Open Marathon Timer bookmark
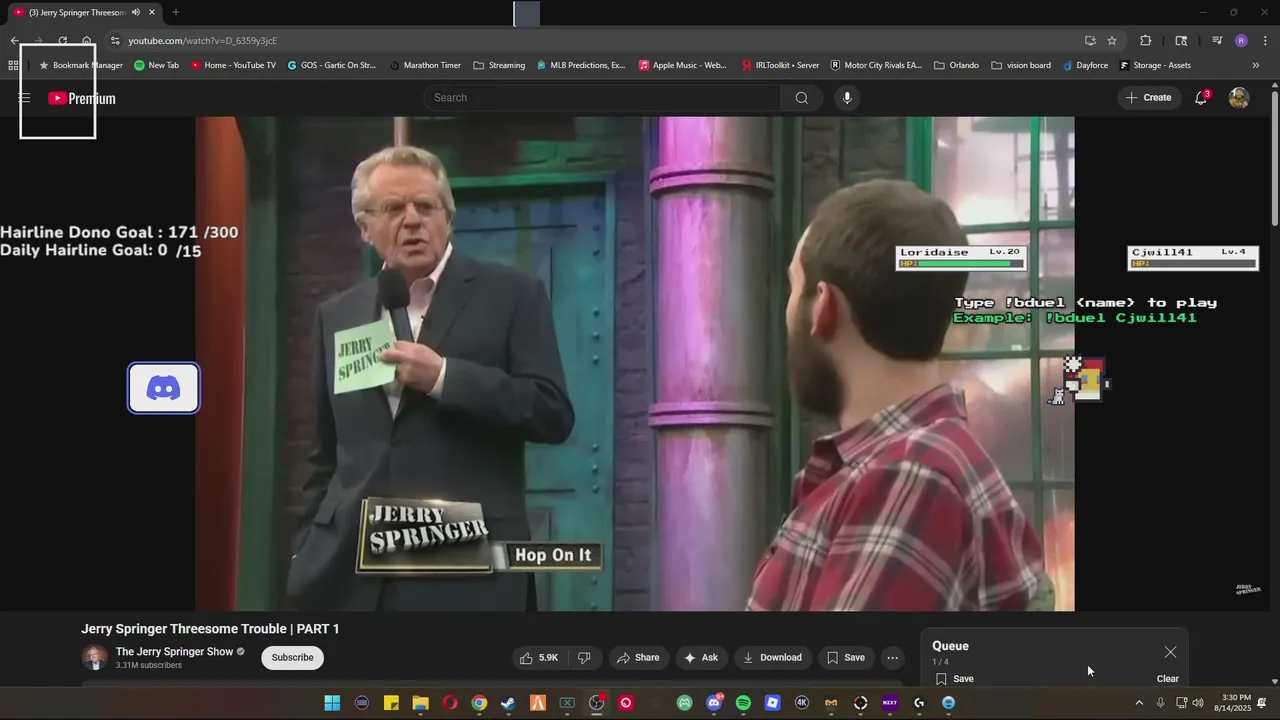1280x720 pixels. pyautogui.click(x=425, y=65)
